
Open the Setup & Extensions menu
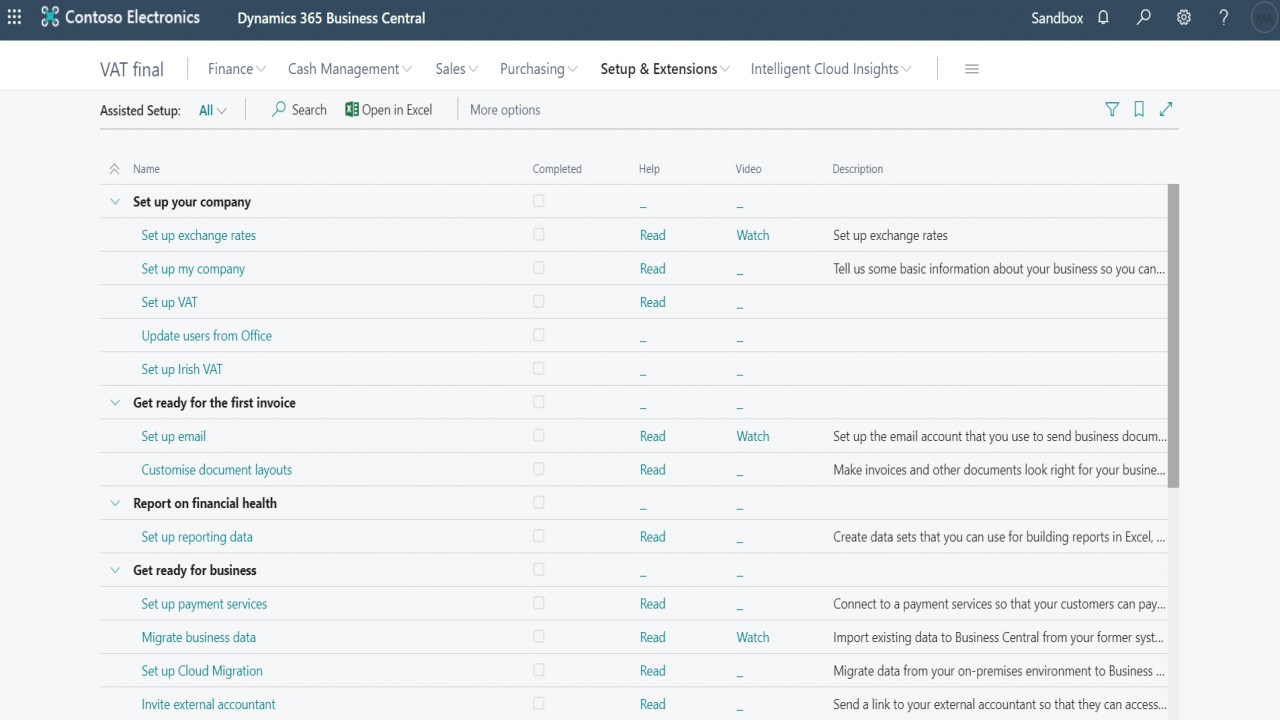tap(665, 69)
